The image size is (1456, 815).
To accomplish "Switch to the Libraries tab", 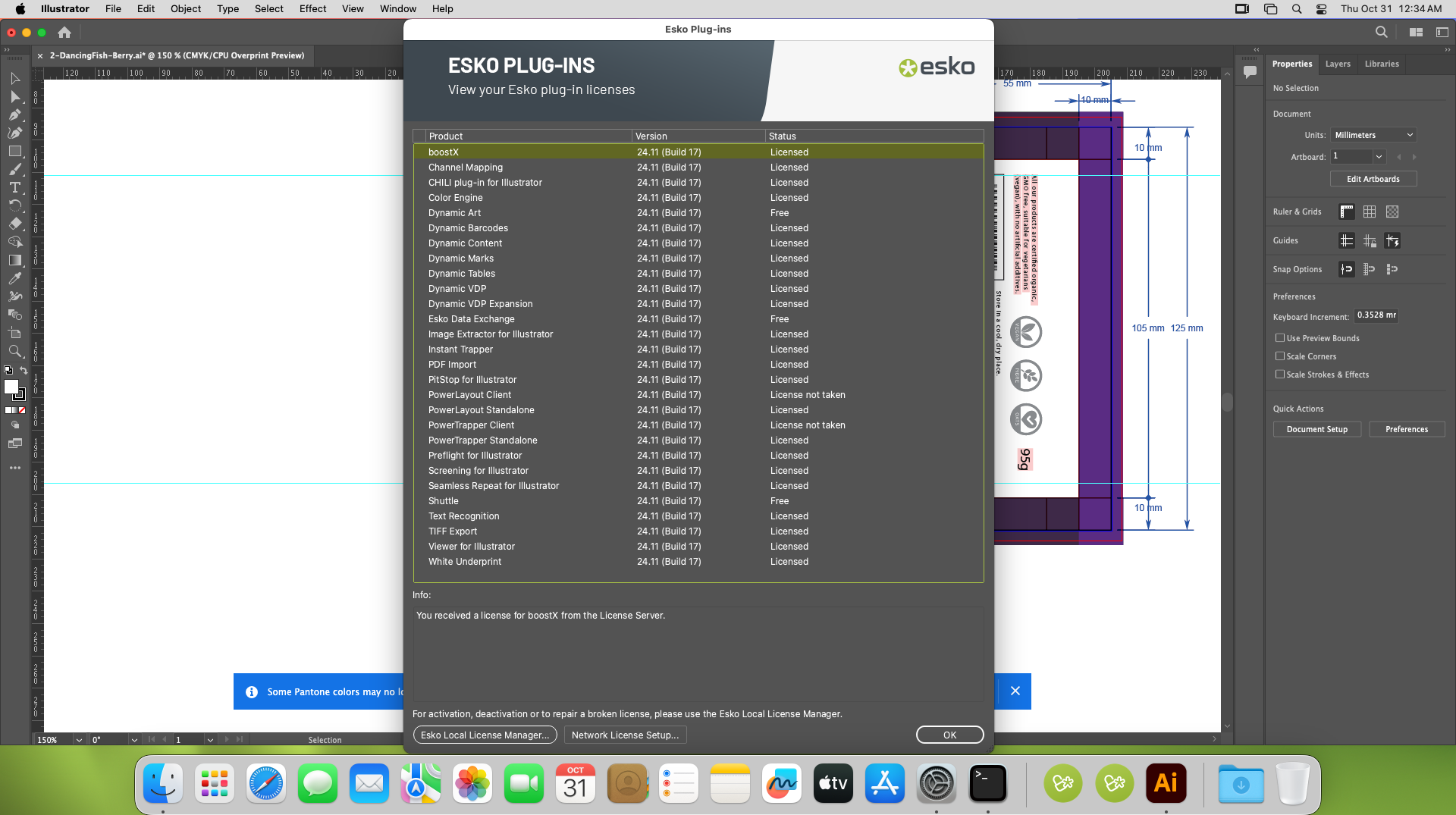I will [x=1382, y=64].
